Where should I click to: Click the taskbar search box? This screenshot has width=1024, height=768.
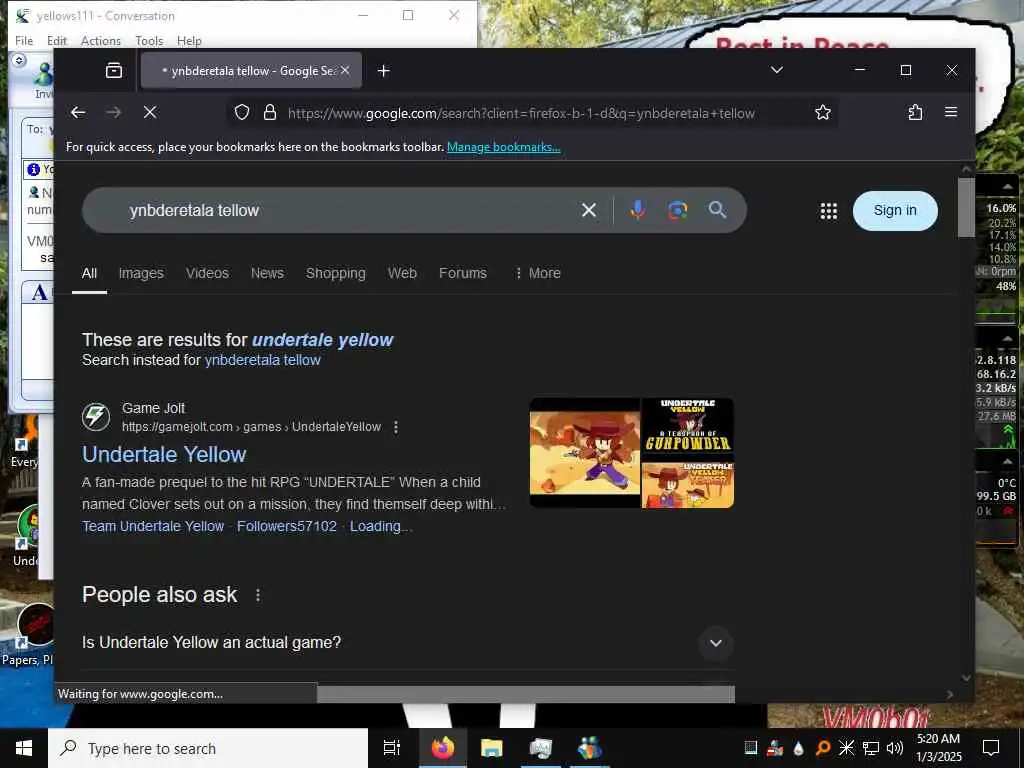208,748
